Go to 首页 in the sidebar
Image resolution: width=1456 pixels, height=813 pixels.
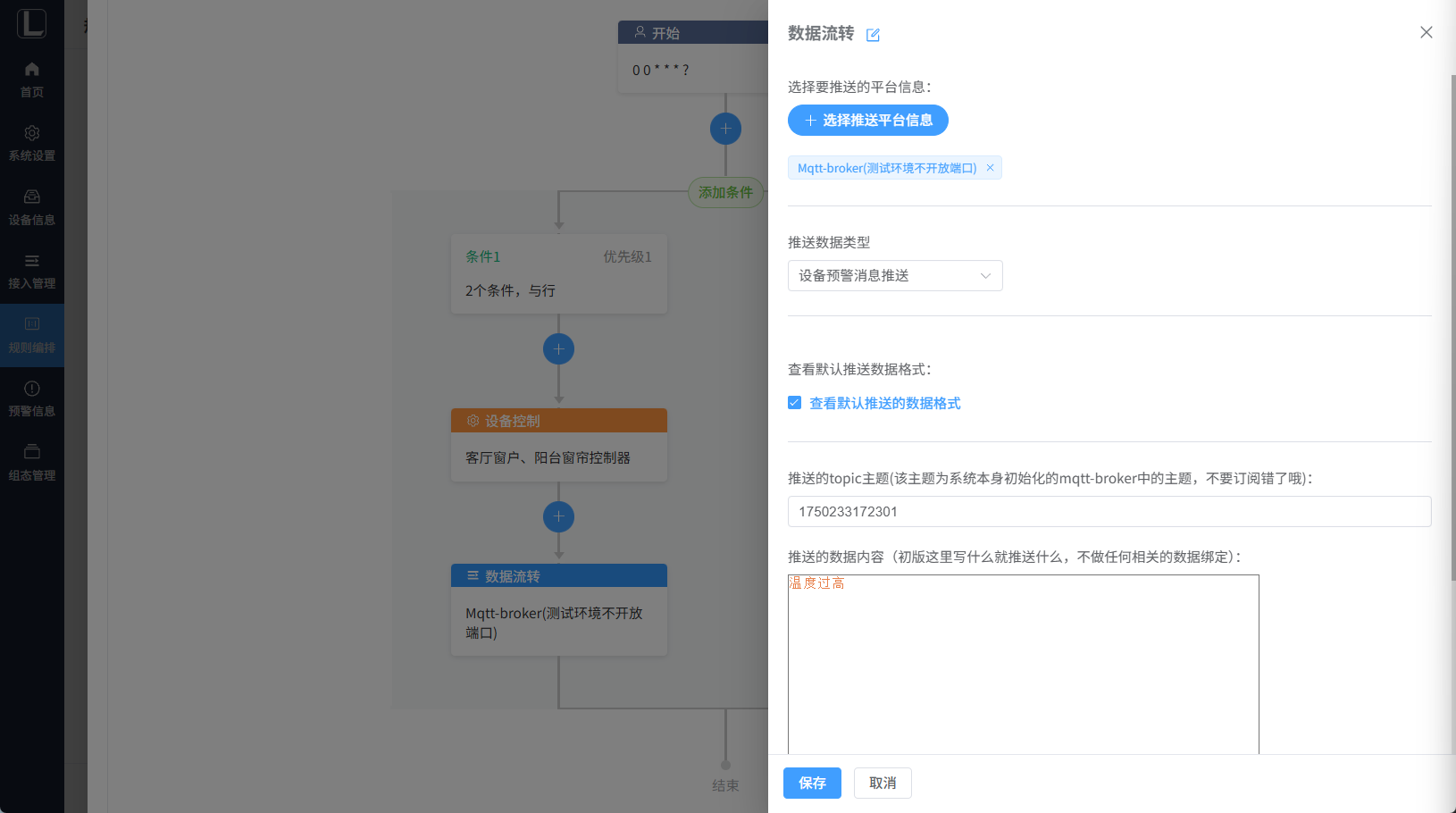[x=32, y=80]
